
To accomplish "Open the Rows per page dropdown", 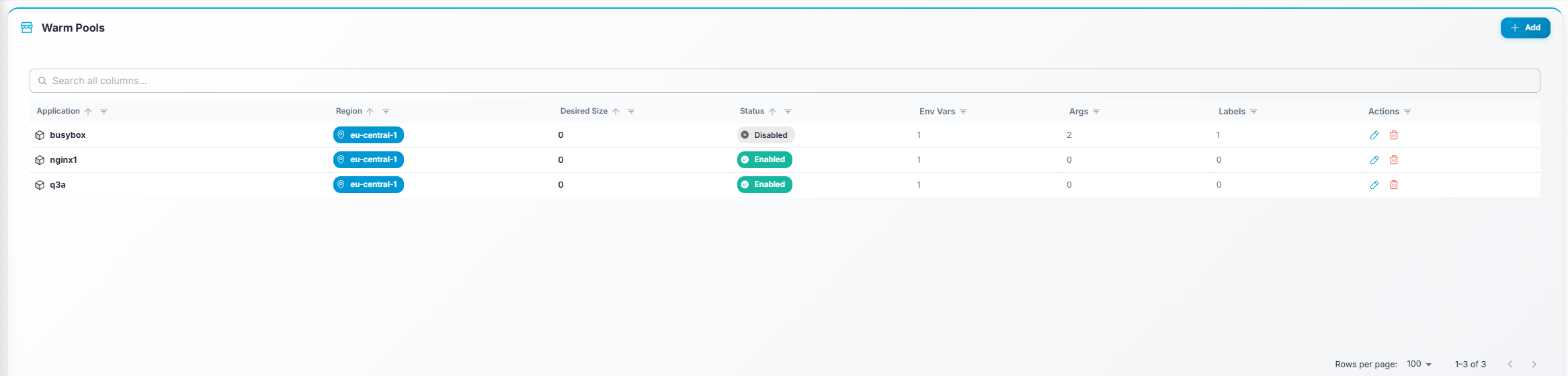I will tap(1419, 364).
